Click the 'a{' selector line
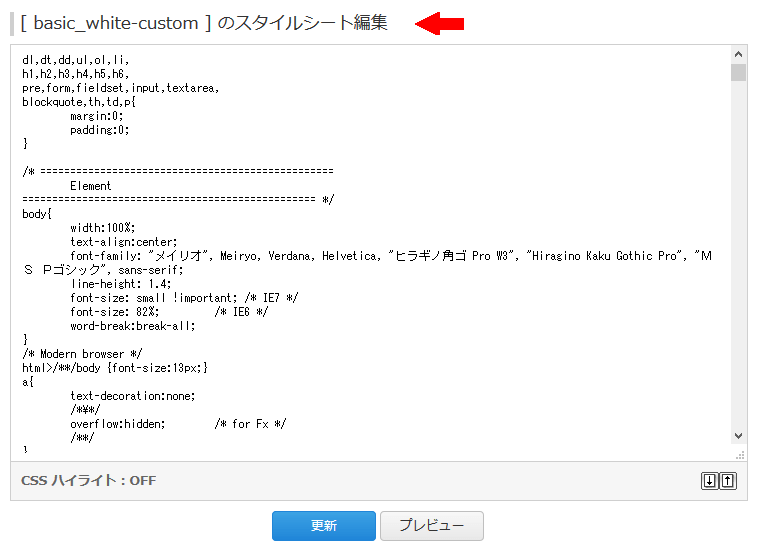The width and height of the screenshot is (771, 552). click(x=28, y=382)
